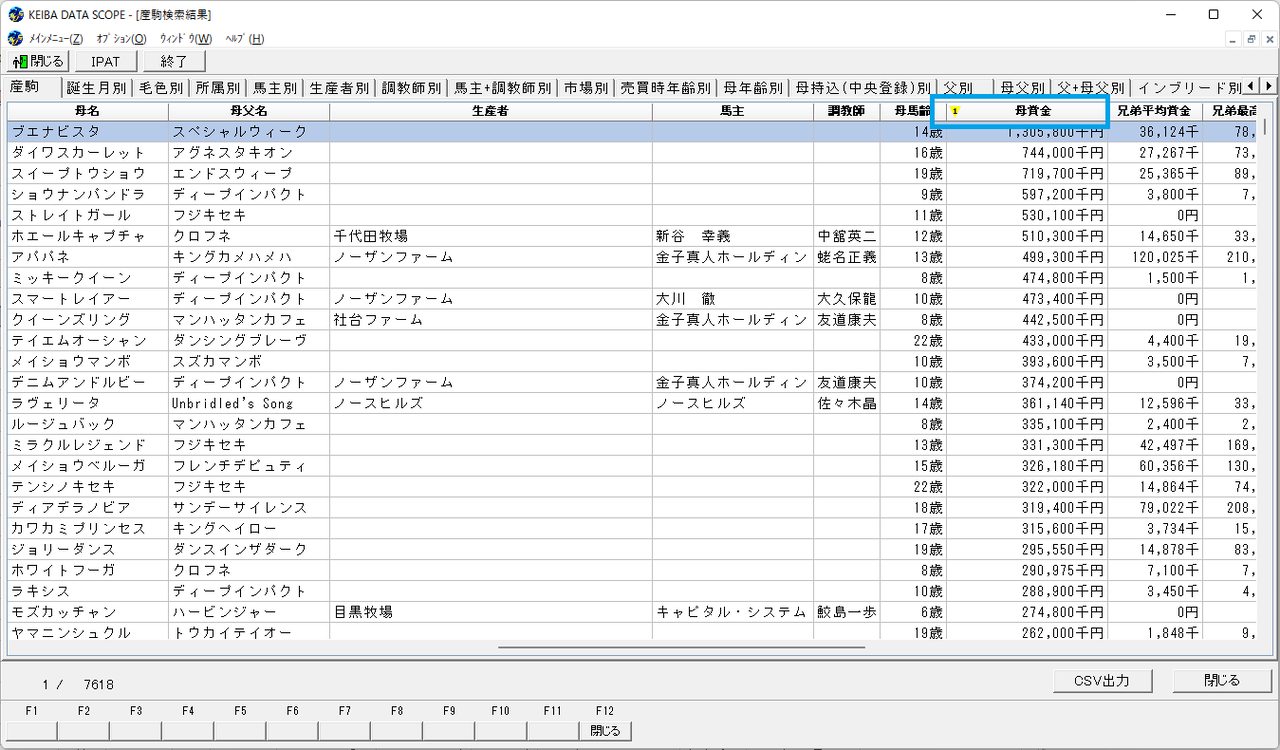The image size is (1280, 750).
Task: Click the ショウナンパンドラ cell
Action: point(88,194)
